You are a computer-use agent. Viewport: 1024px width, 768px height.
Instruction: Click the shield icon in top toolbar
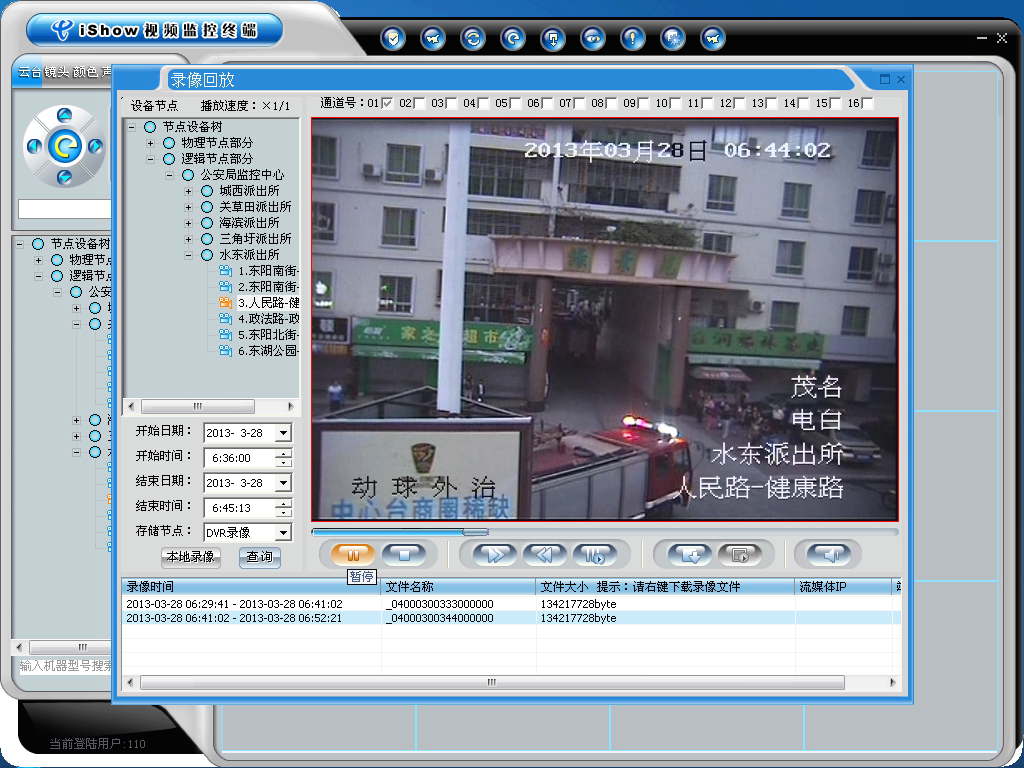(394, 38)
